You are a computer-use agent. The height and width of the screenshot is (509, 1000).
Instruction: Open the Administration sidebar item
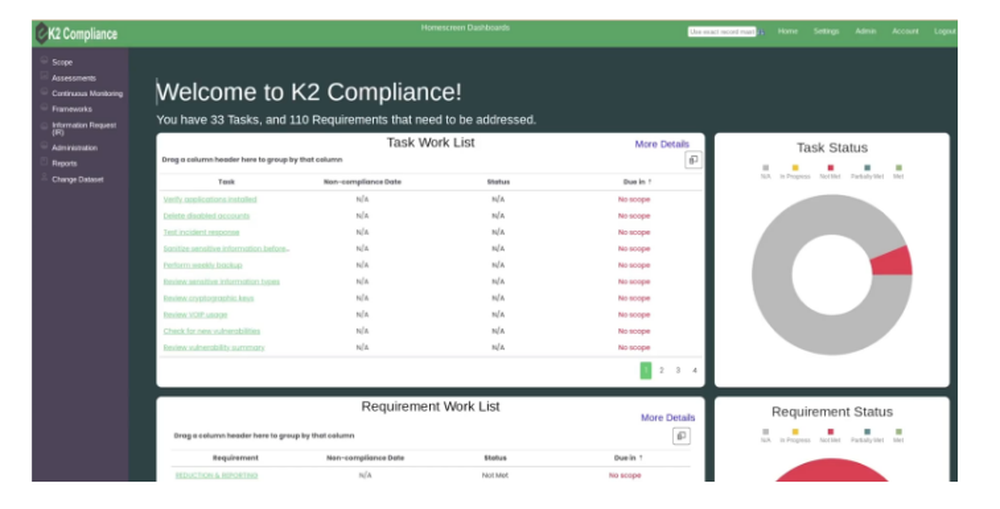pyautogui.click(x=75, y=148)
